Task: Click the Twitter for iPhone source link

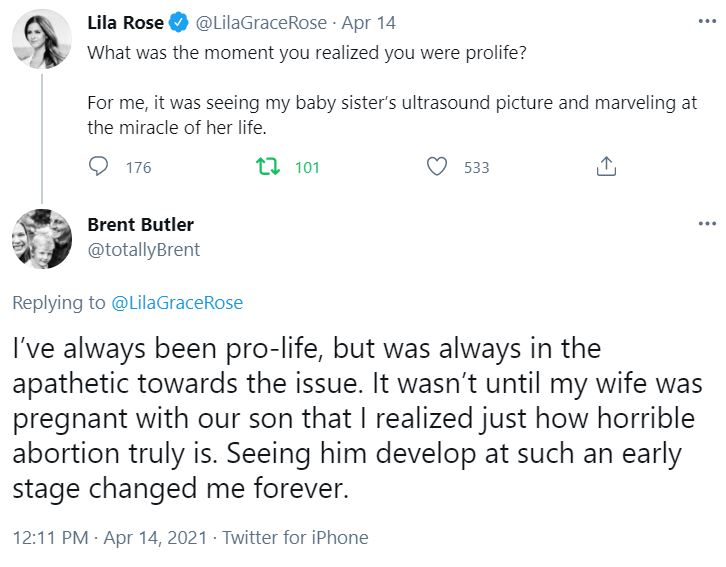Action: tap(295, 537)
